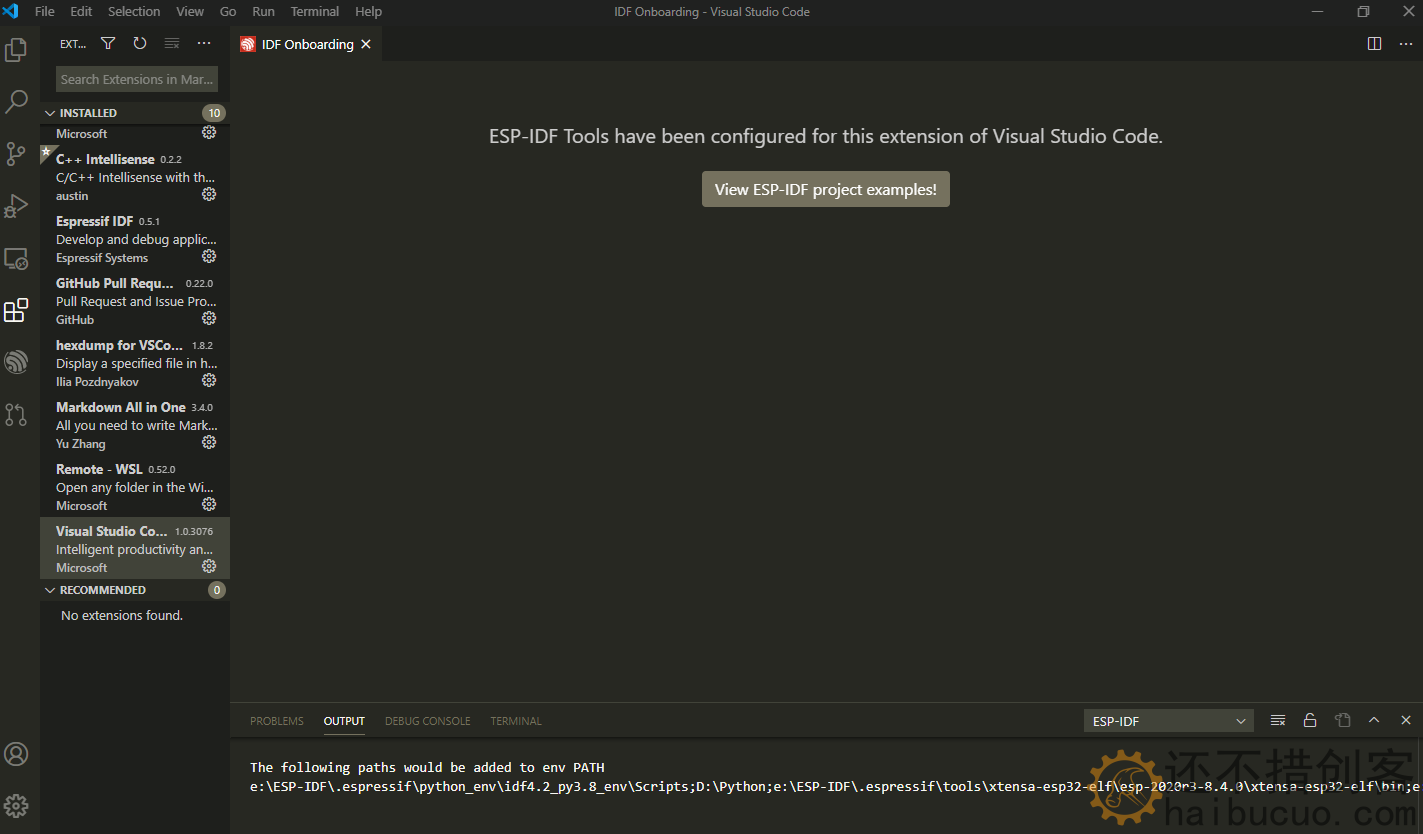This screenshot has height=834, width=1423.
Task: Select the GitHub Pull Requests extension entry
Action: click(x=135, y=300)
